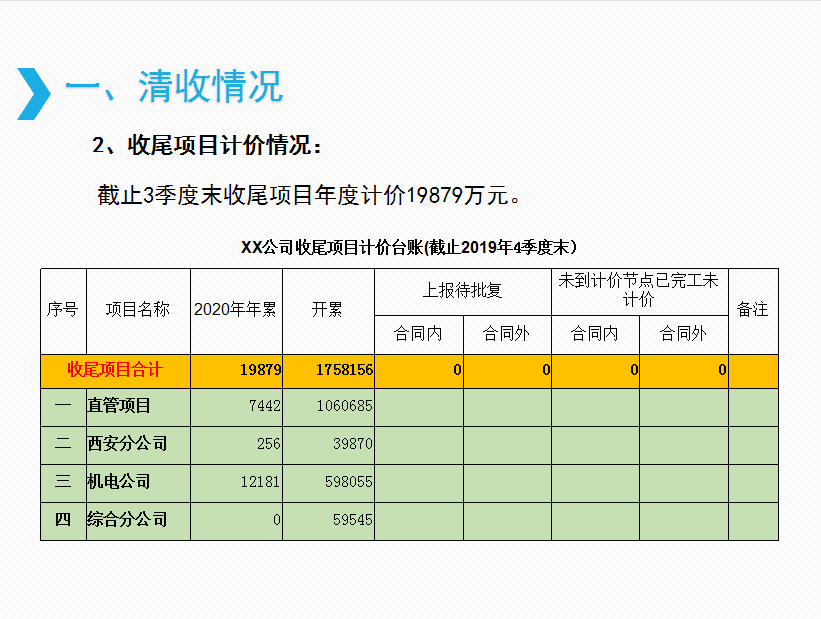821x619 pixels.
Task: Click the value '7442'
Action: click(x=264, y=406)
